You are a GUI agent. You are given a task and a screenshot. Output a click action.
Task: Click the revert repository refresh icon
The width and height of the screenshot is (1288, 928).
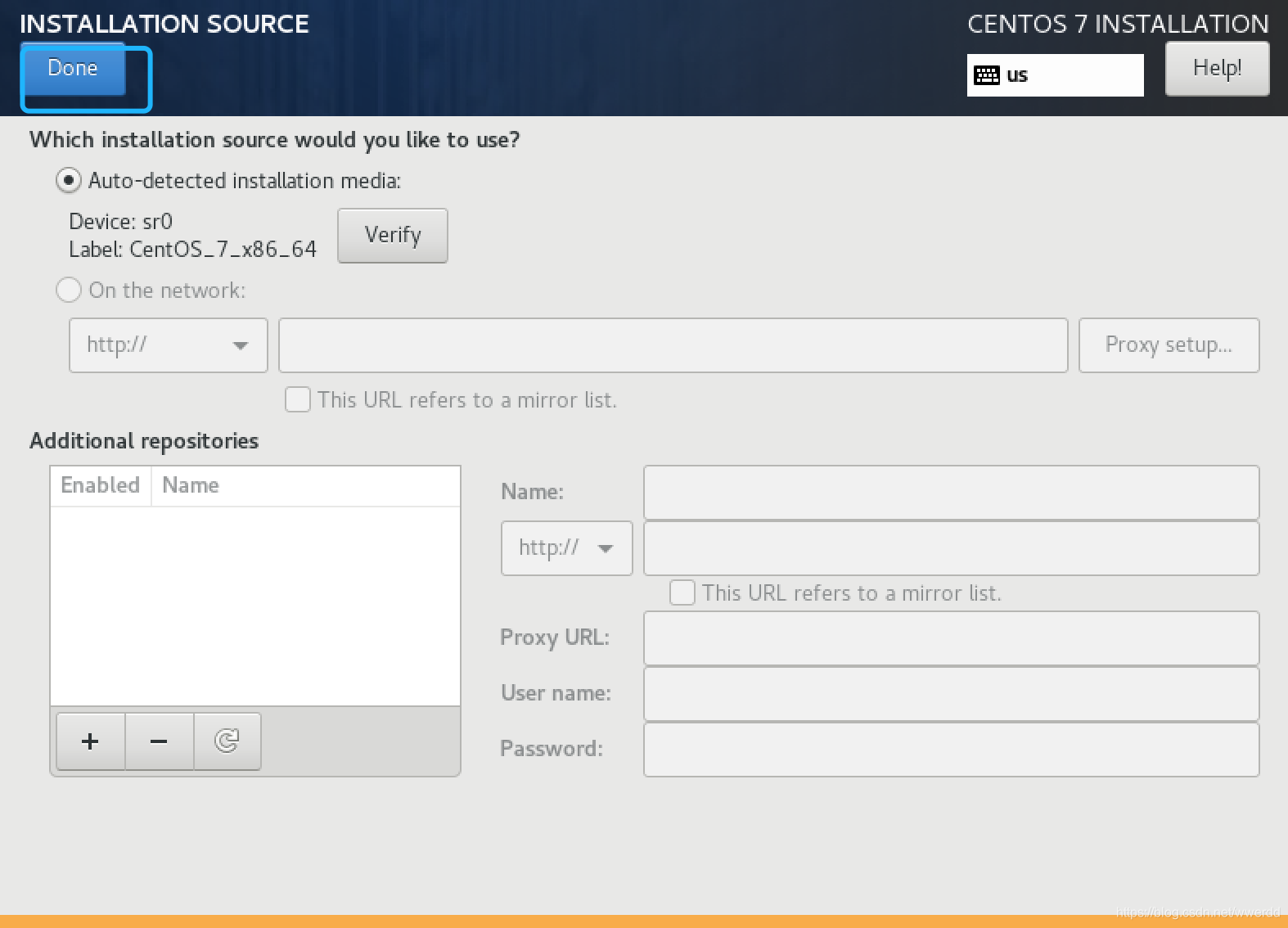(227, 741)
